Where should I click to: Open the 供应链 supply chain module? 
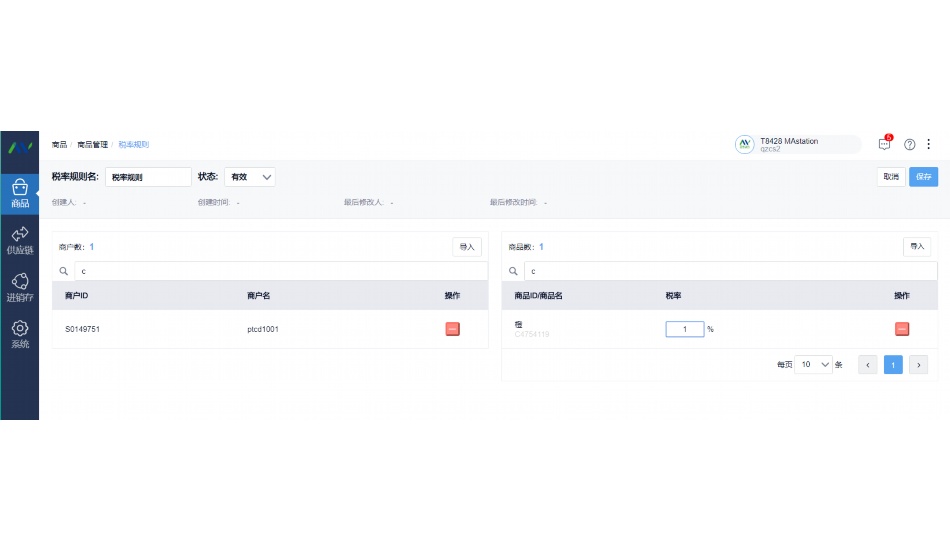[19, 240]
